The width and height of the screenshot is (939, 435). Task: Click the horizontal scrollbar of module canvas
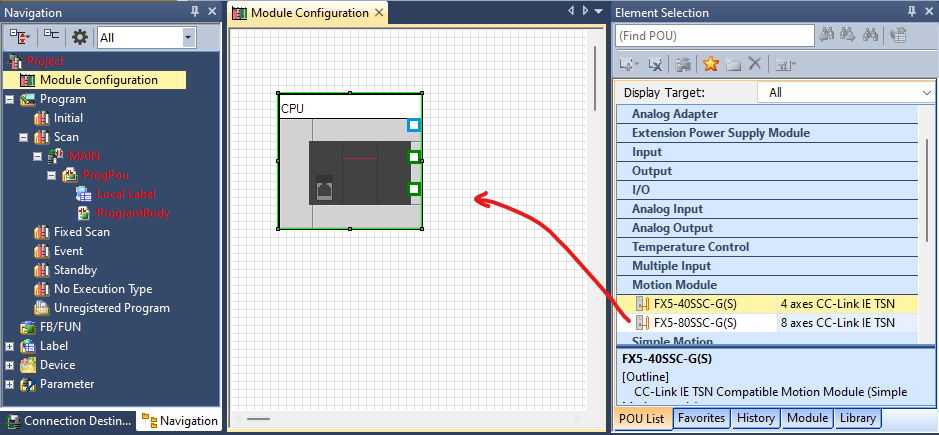point(259,419)
